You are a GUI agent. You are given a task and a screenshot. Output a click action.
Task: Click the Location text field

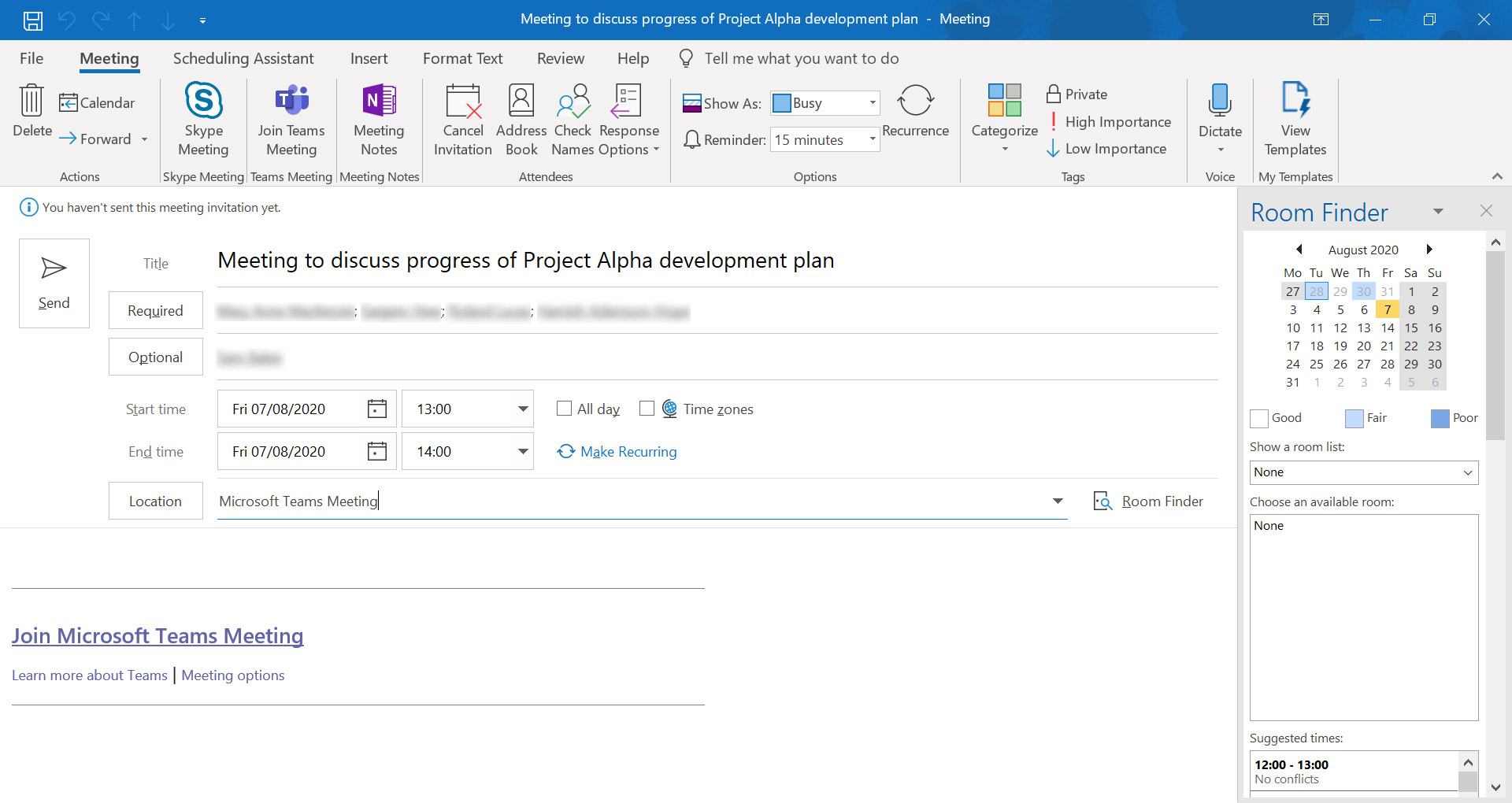(x=630, y=501)
